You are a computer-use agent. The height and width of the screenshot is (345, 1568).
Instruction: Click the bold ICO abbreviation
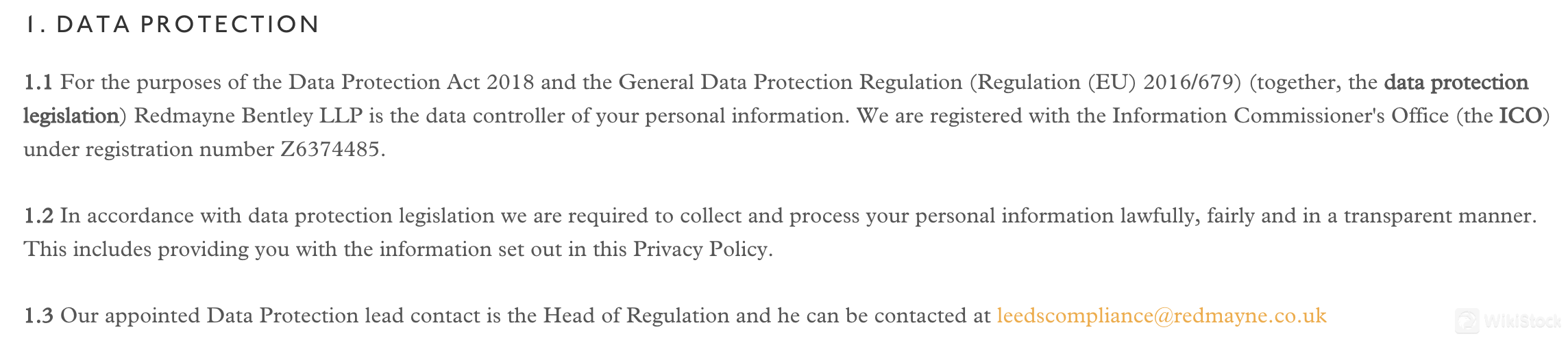click(x=1520, y=116)
